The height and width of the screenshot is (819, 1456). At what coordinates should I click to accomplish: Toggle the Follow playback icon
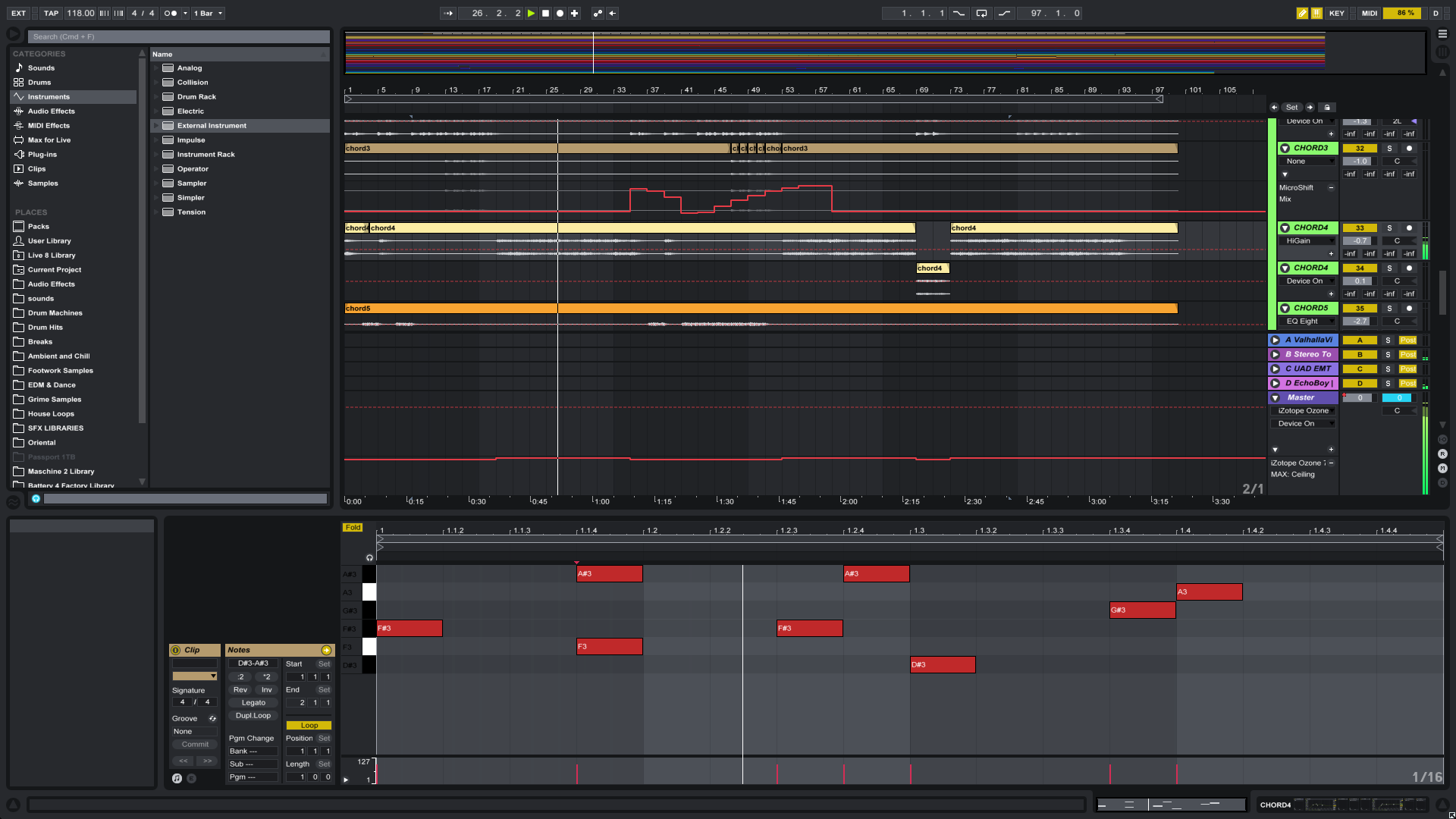(448, 13)
